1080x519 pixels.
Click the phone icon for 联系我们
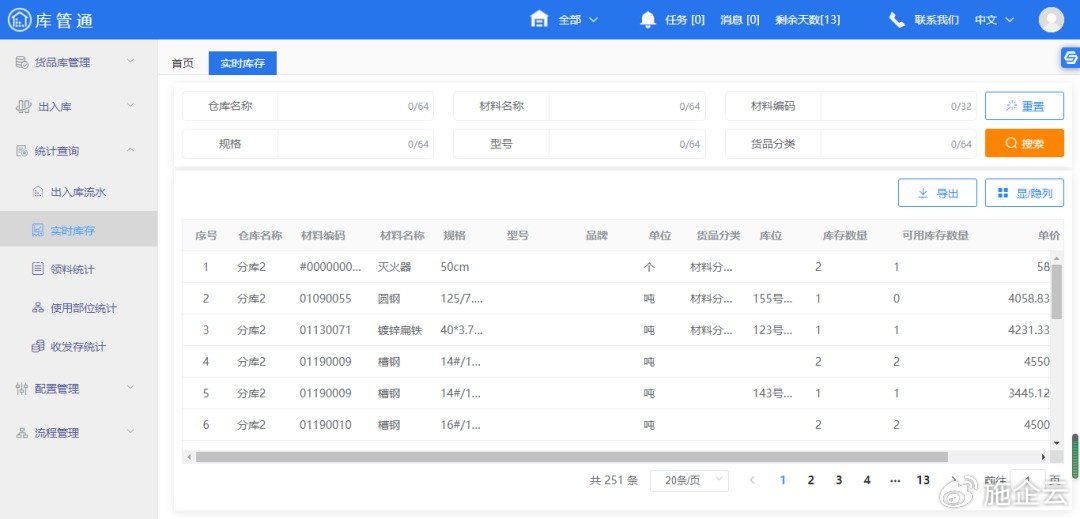[897, 20]
